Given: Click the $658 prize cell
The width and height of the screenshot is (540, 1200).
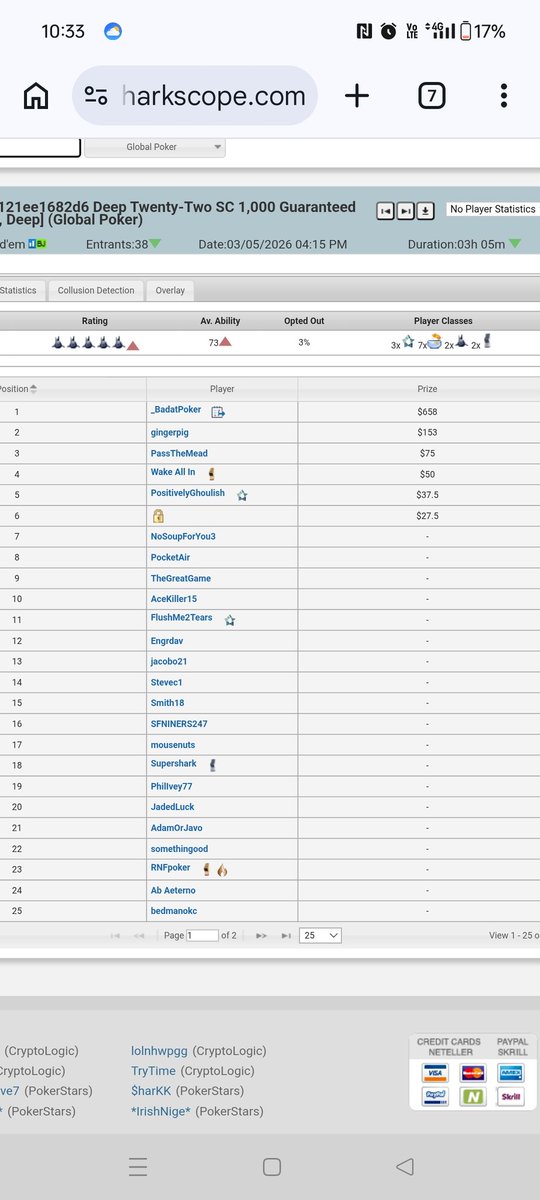Looking at the screenshot, I should (x=427, y=411).
